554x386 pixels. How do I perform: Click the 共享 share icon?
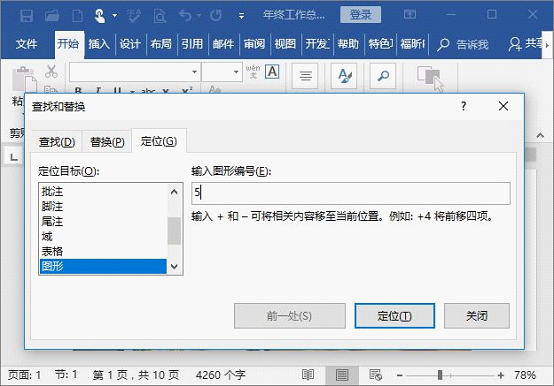(515, 44)
